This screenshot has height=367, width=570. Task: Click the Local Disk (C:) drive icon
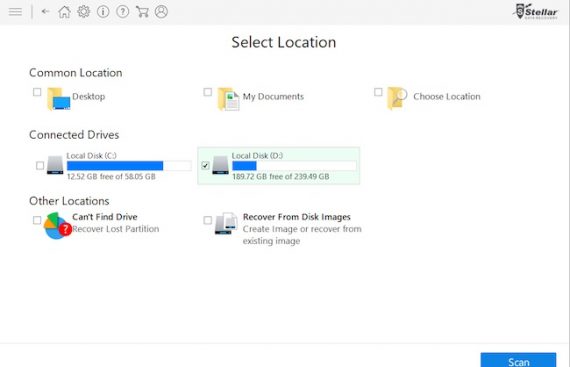point(55,165)
